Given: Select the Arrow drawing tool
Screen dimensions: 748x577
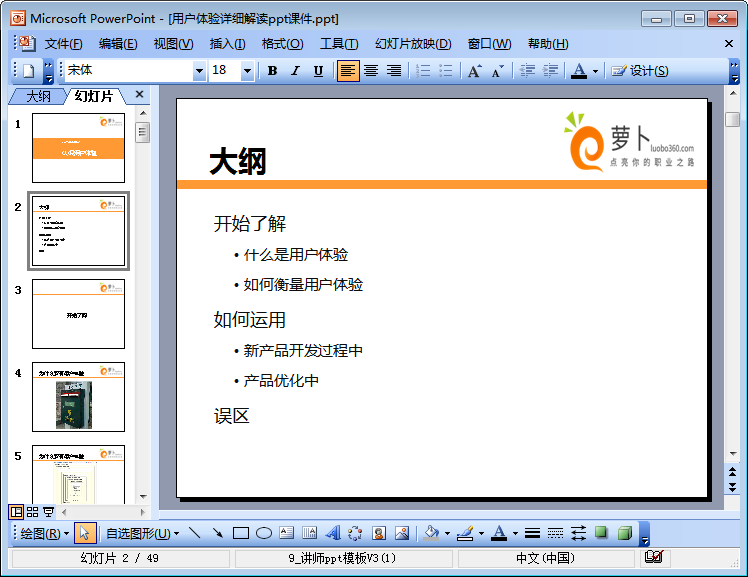Looking at the screenshot, I should coord(217,533).
